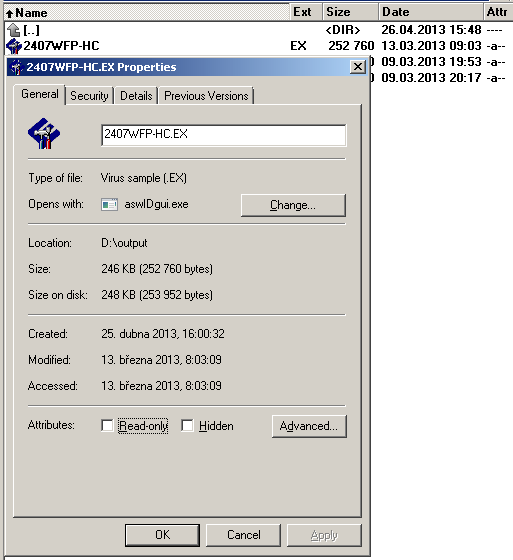Click the <DIR> size entry

[343, 30]
